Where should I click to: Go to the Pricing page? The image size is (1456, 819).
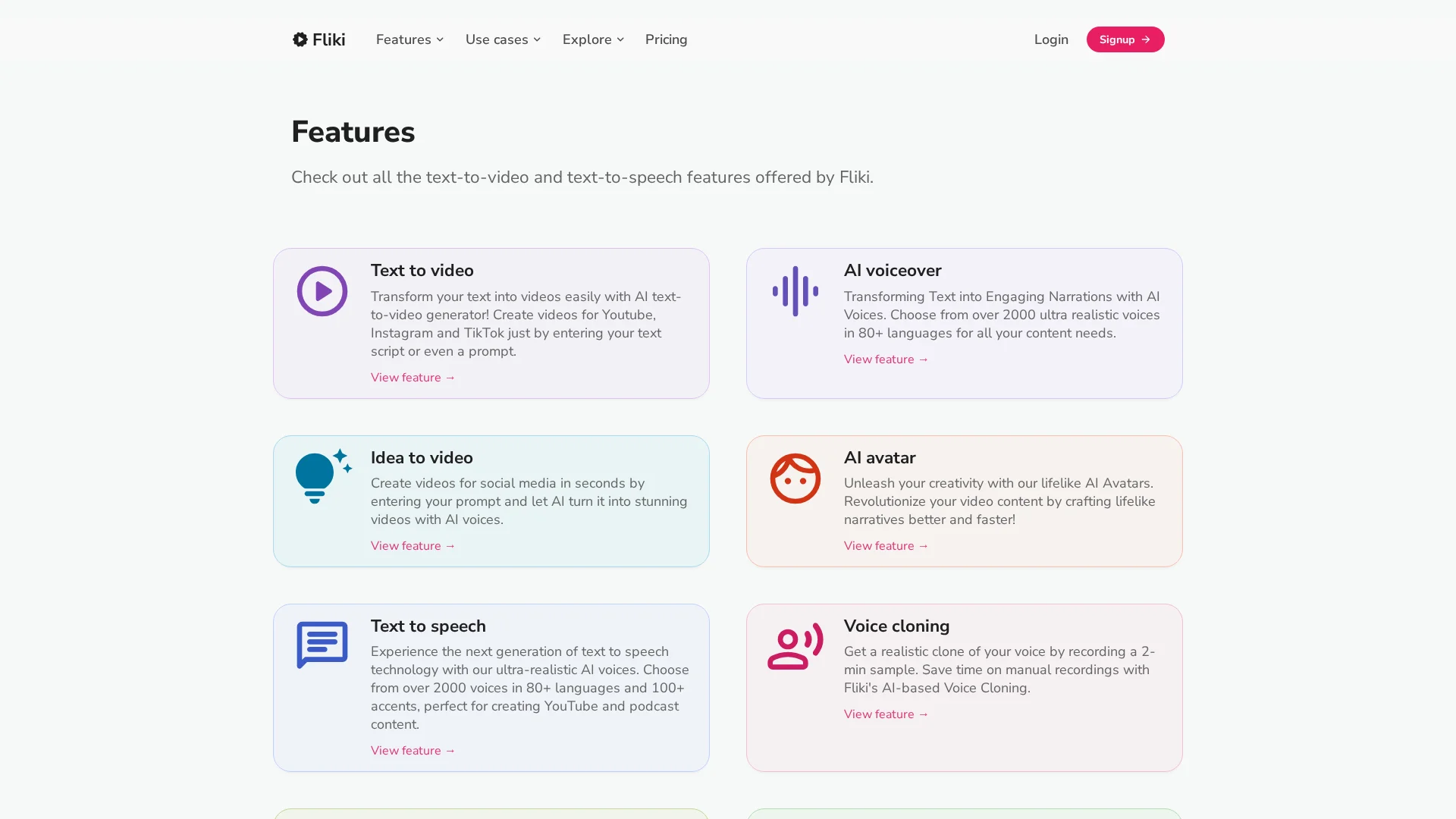point(666,39)
